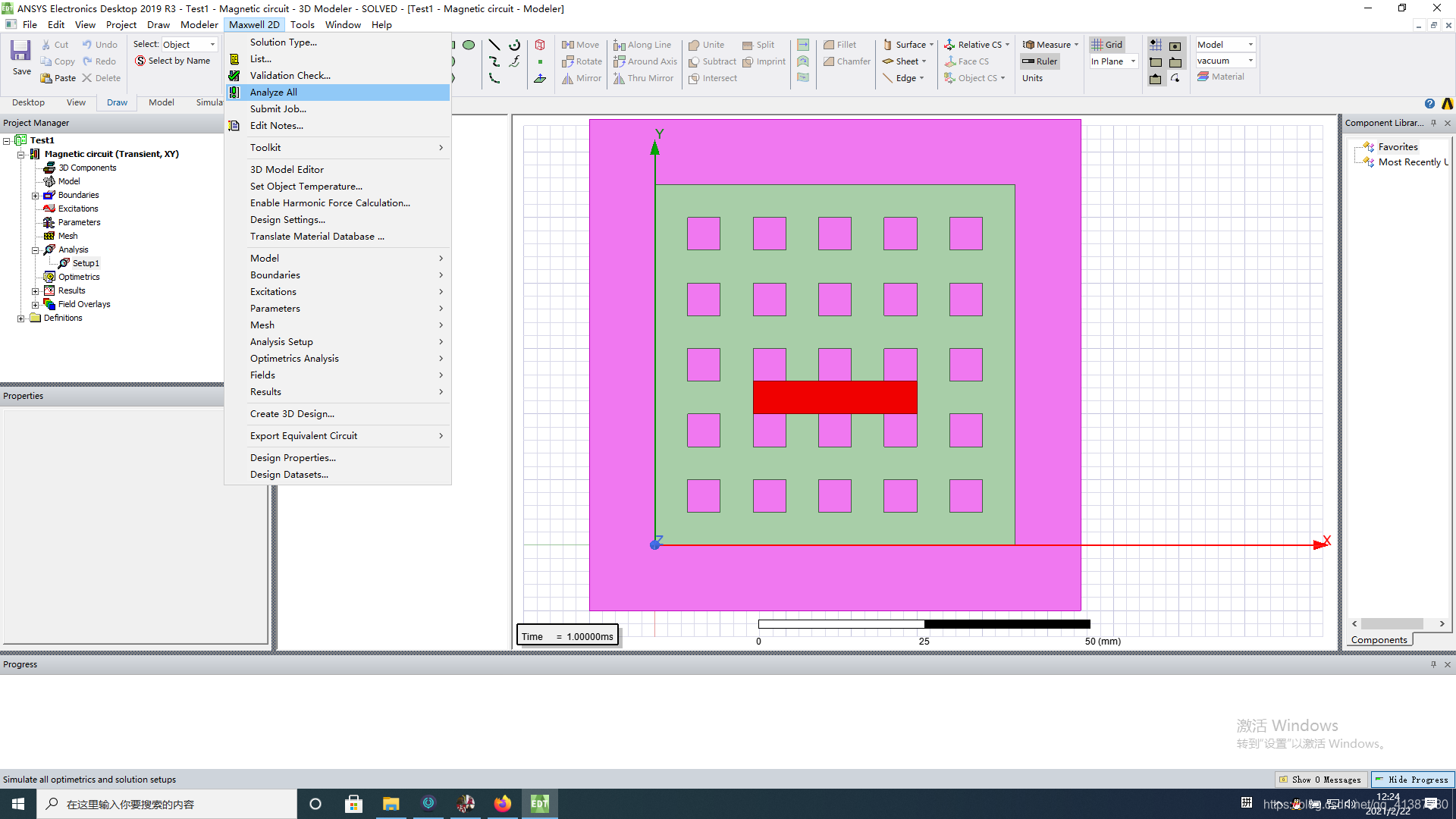Click the Windows taskbar search box

(x=167, y=804)
